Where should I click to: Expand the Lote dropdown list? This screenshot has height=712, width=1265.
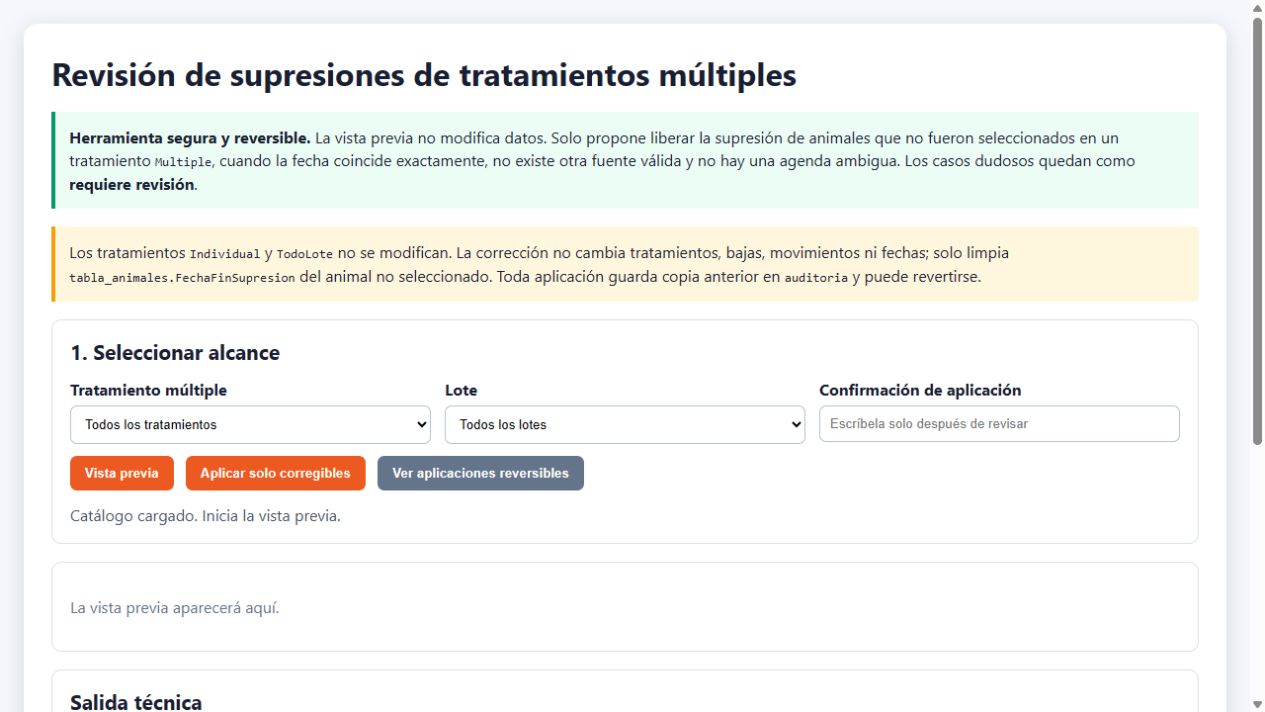point(624,424)
